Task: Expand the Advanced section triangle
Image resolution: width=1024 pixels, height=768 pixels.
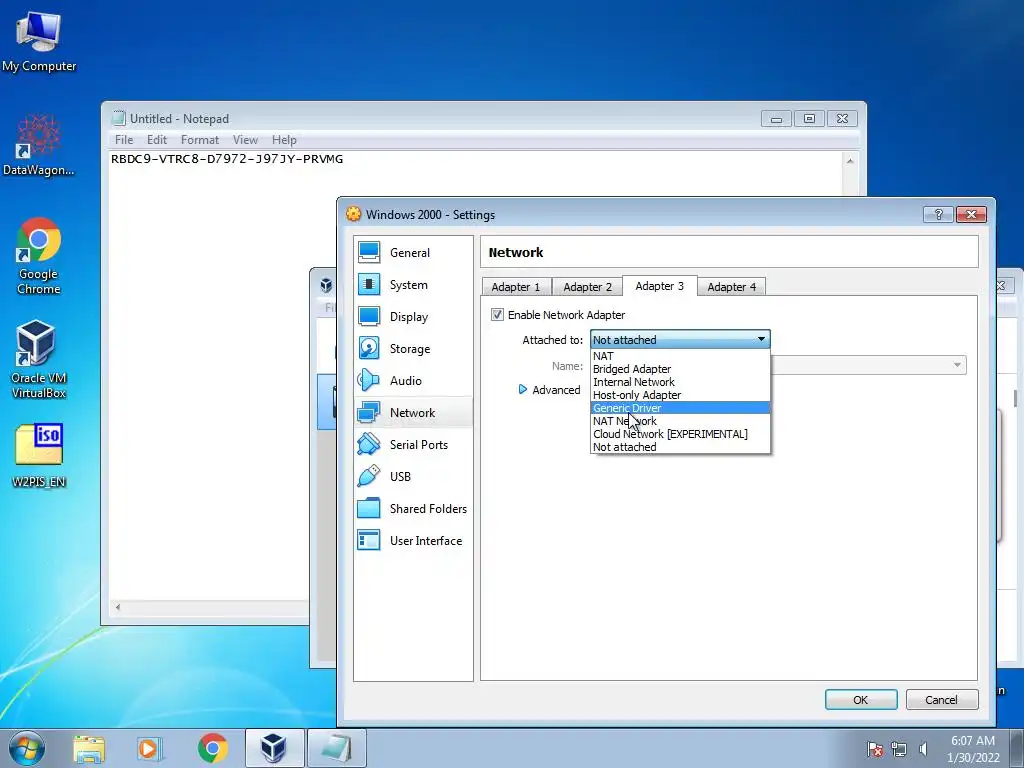Action: click(522, 389)
